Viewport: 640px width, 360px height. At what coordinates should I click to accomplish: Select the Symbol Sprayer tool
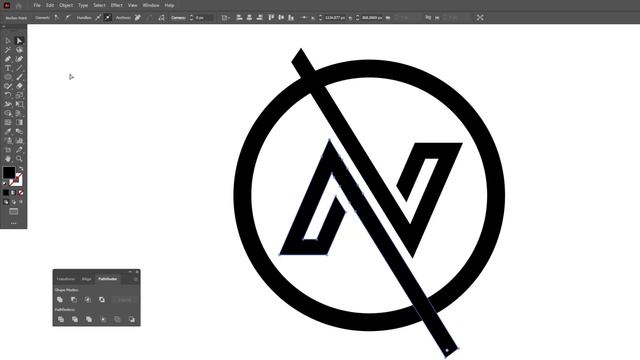pos(8,140)
